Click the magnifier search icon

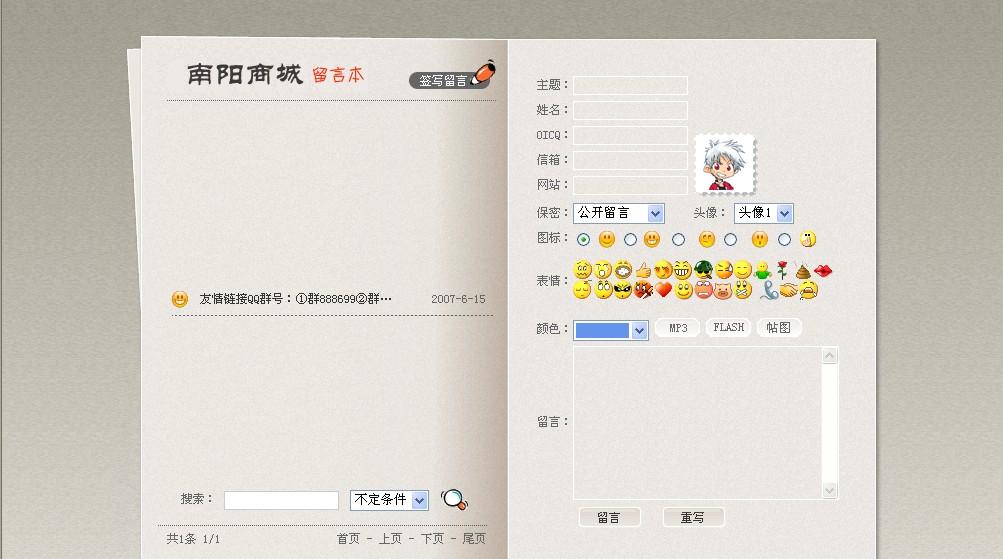click(454, 499)
